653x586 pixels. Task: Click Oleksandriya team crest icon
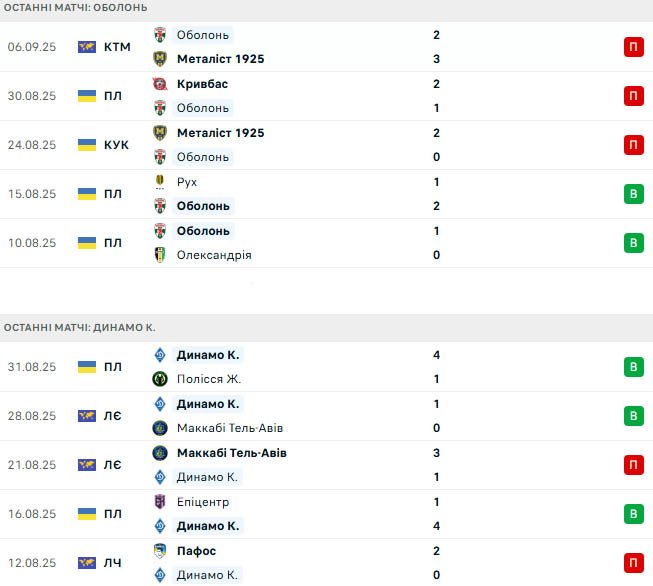[160, 255]
